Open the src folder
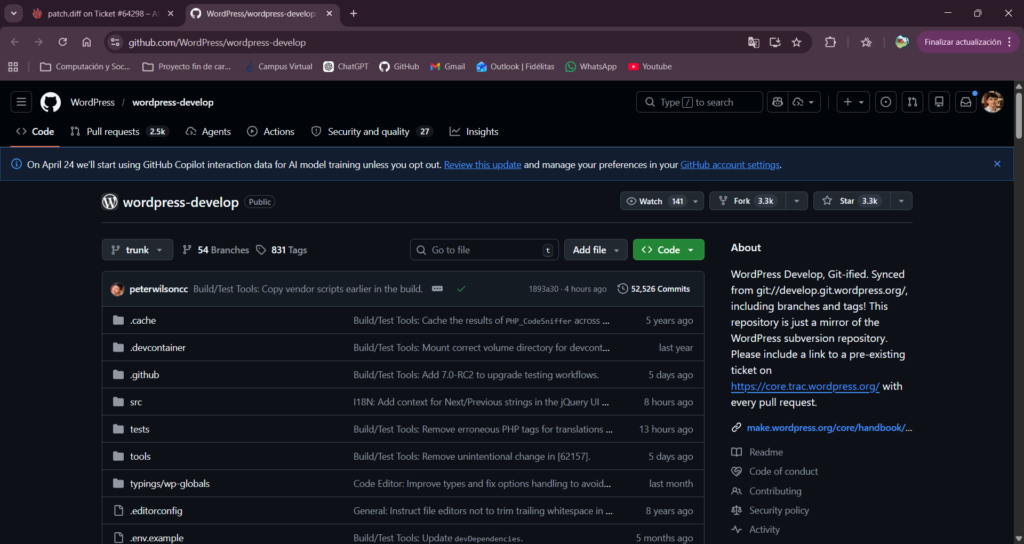The height and width of the screenshot is (544, 1024). pos(136,402)
